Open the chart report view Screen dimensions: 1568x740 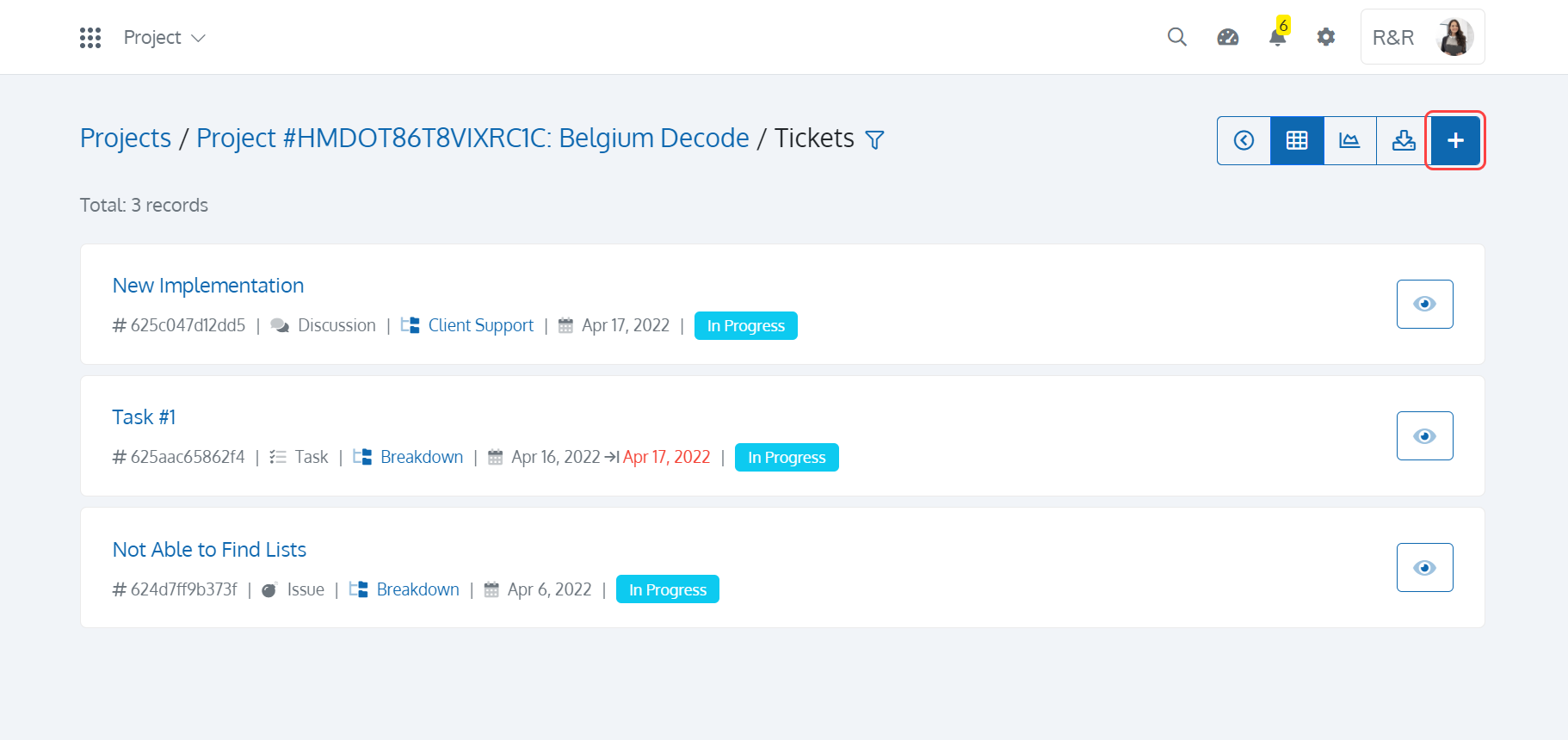click(1350, 140)
